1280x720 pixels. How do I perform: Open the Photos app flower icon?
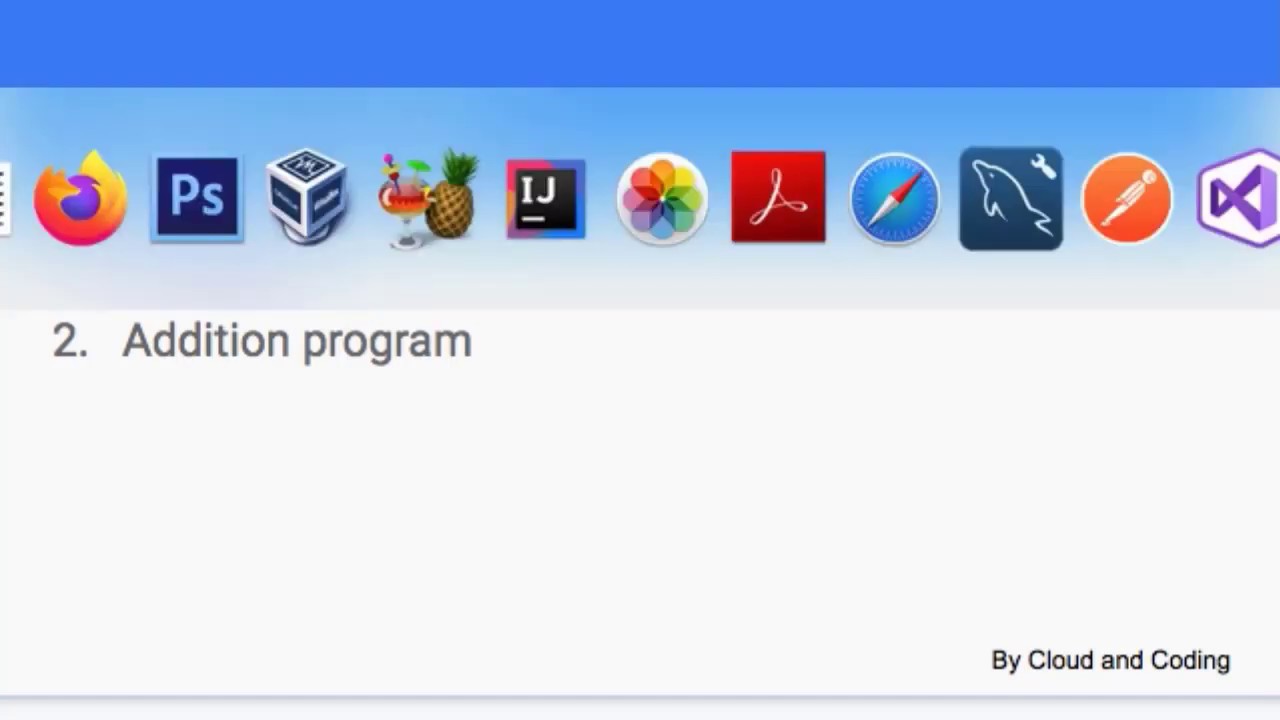pos(662,199)
